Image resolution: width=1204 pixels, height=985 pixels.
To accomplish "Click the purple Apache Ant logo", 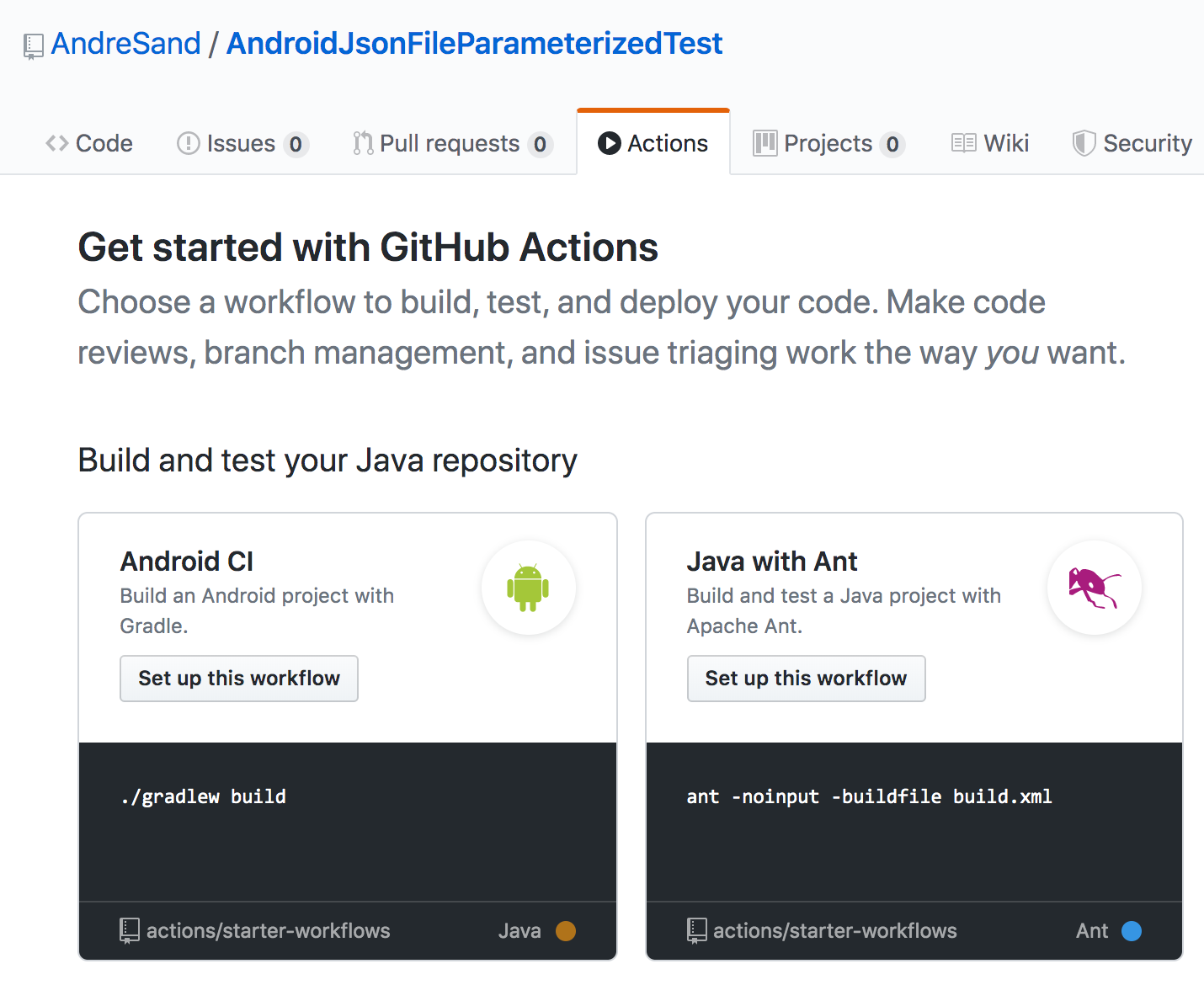I will (1095, 588).
